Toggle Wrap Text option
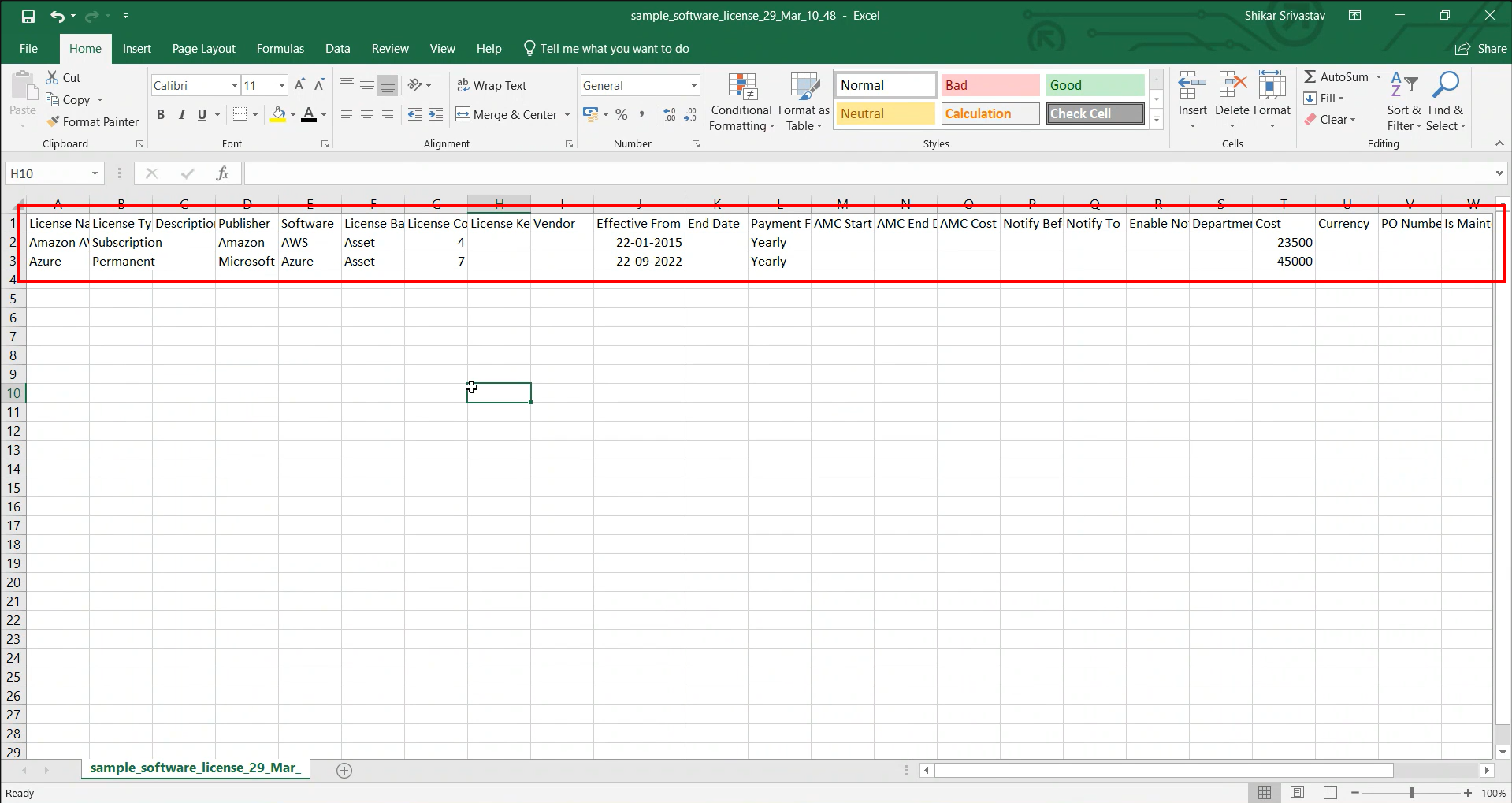 (x=492, y=86)
